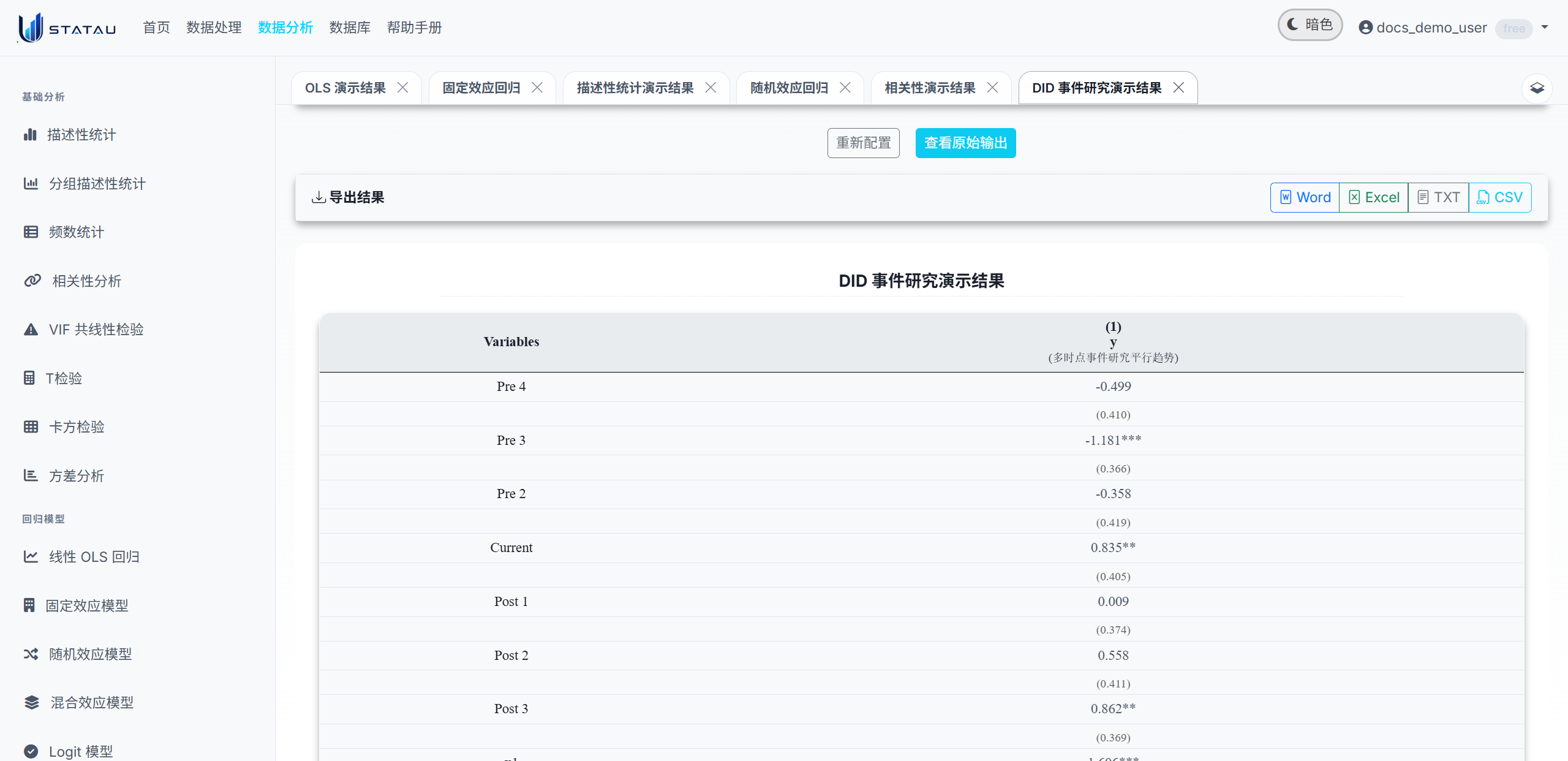Click the Post 1 value 0.009
Image resolution: width=1568 pixels, height=761 pixels.
point(1113,601)
